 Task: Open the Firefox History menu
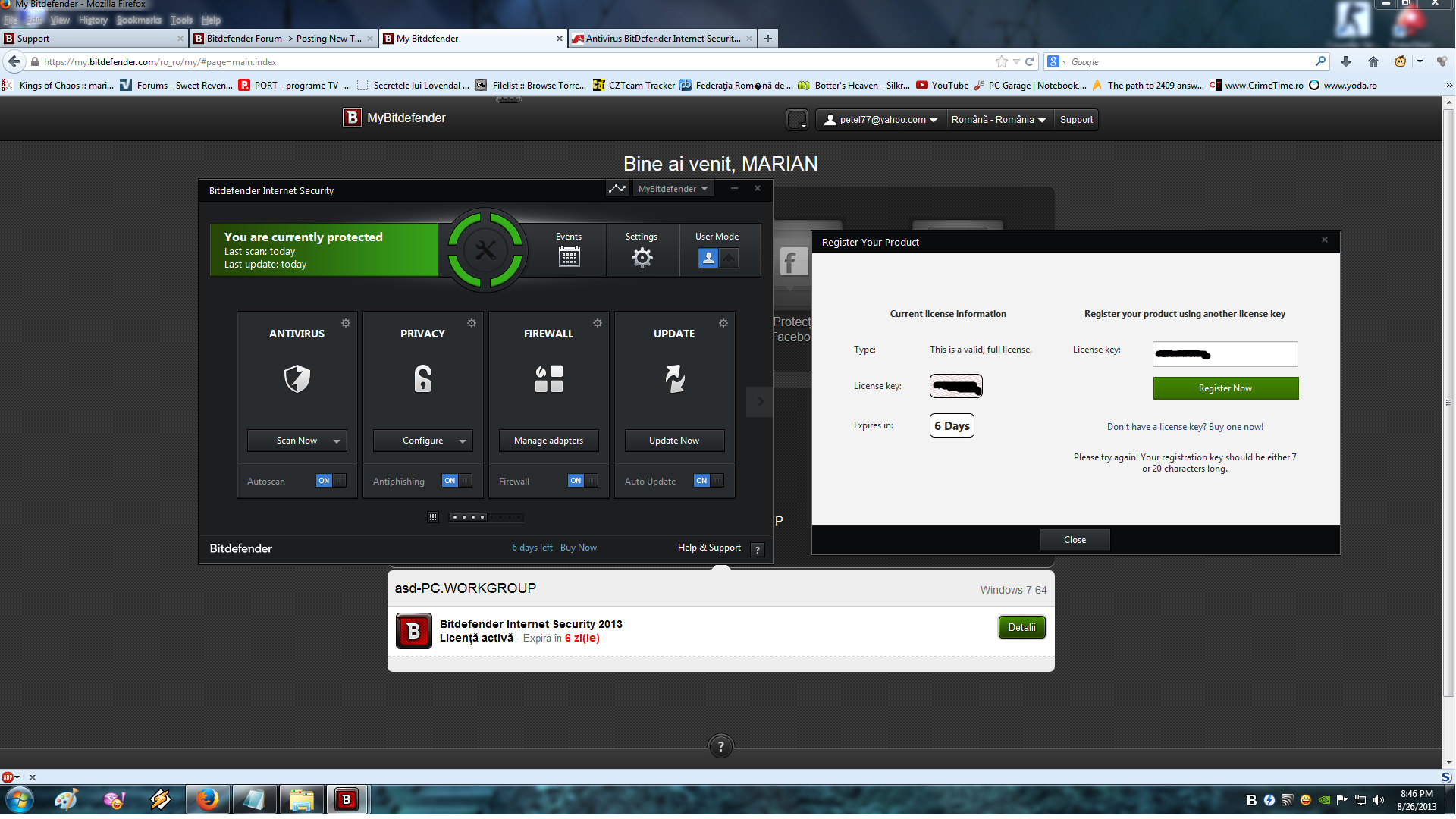pyautogui.click(x=93, y=20)
